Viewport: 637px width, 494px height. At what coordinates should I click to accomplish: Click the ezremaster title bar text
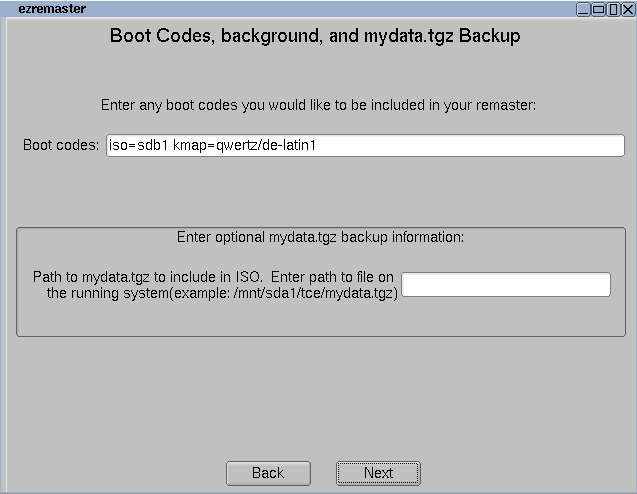pos(51,9)
